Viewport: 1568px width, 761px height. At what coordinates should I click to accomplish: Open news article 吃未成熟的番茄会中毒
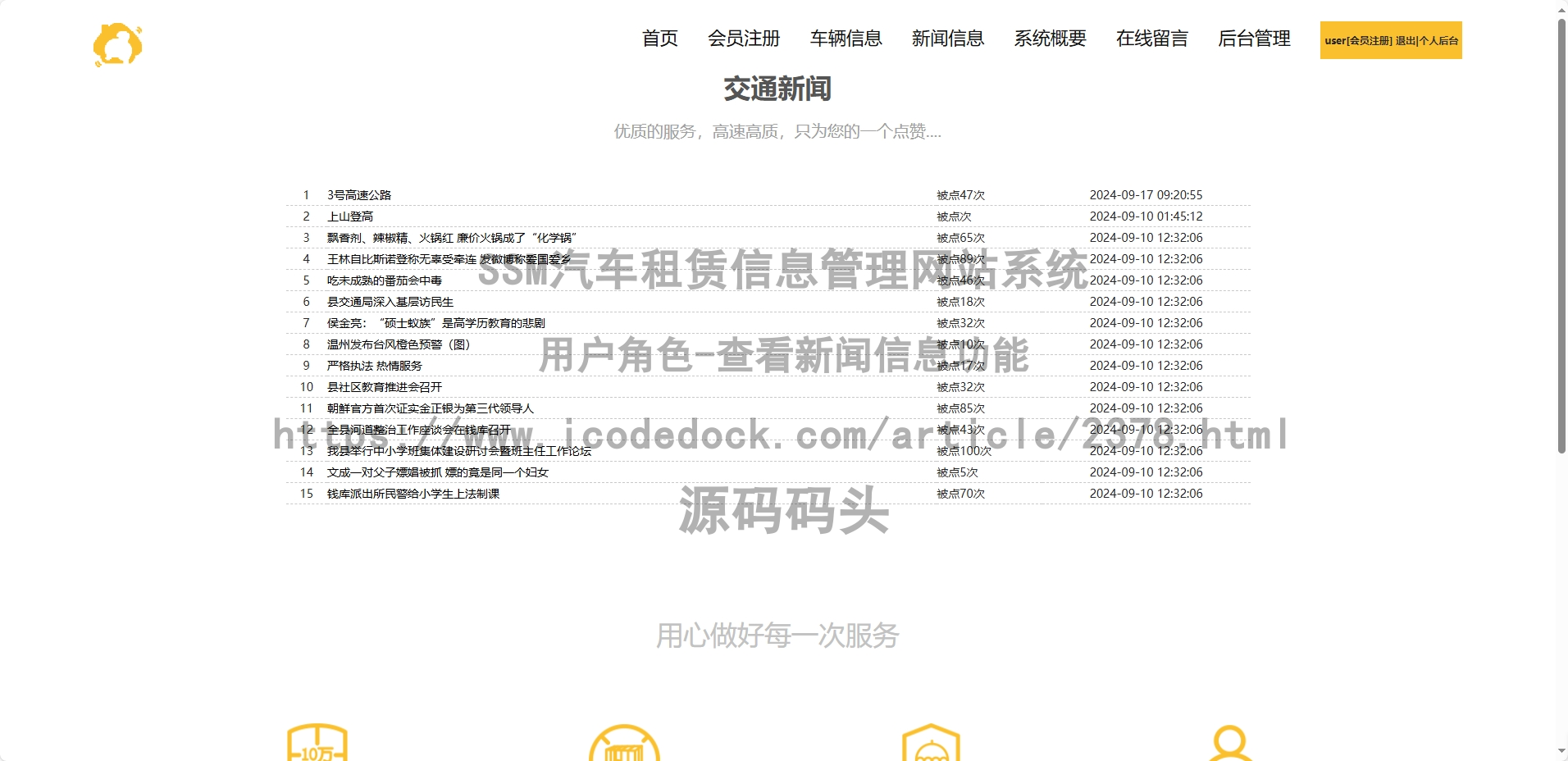pyautogui.click(x=385, y=280)
